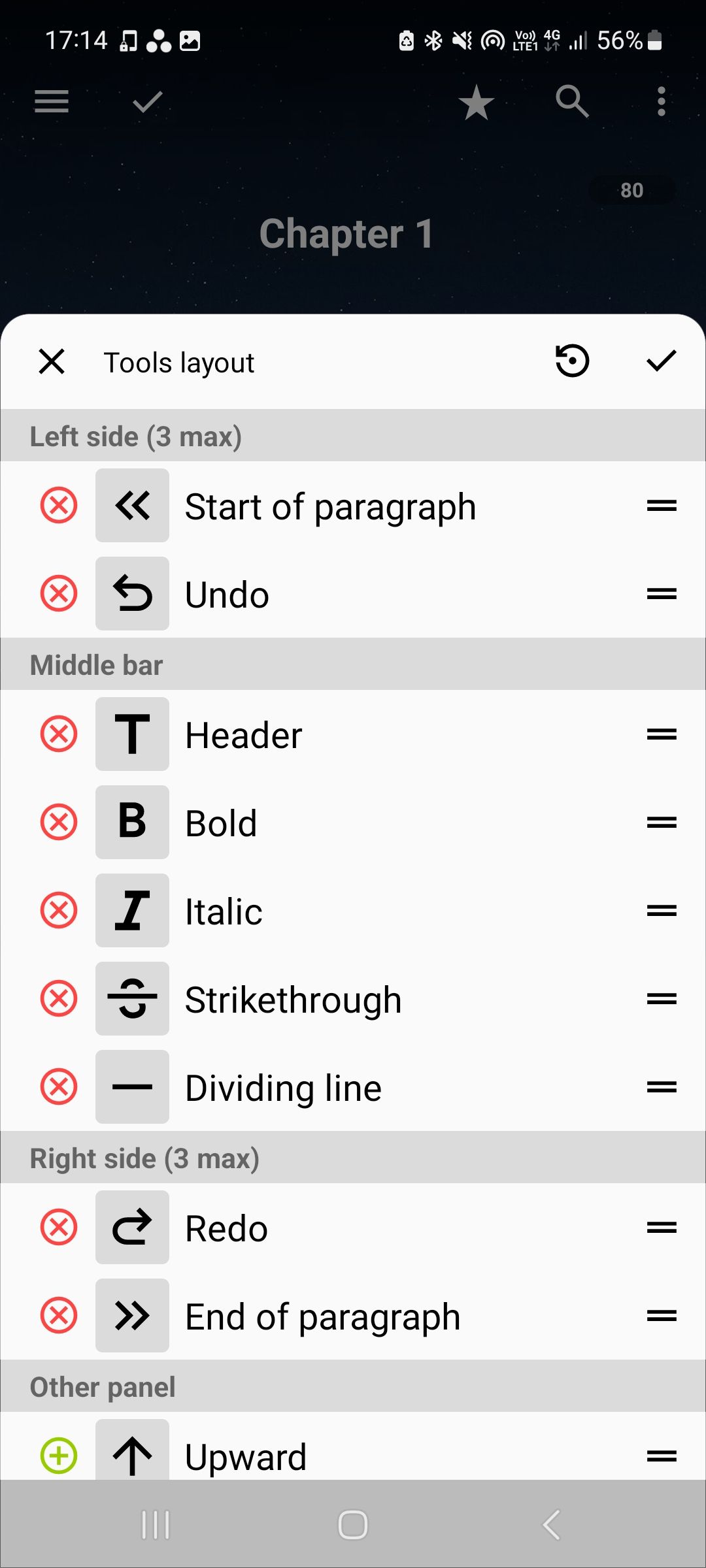706x1568 pixels.
Task: Open the three-dot overflow menu
Action: click(x=662, y=102)
